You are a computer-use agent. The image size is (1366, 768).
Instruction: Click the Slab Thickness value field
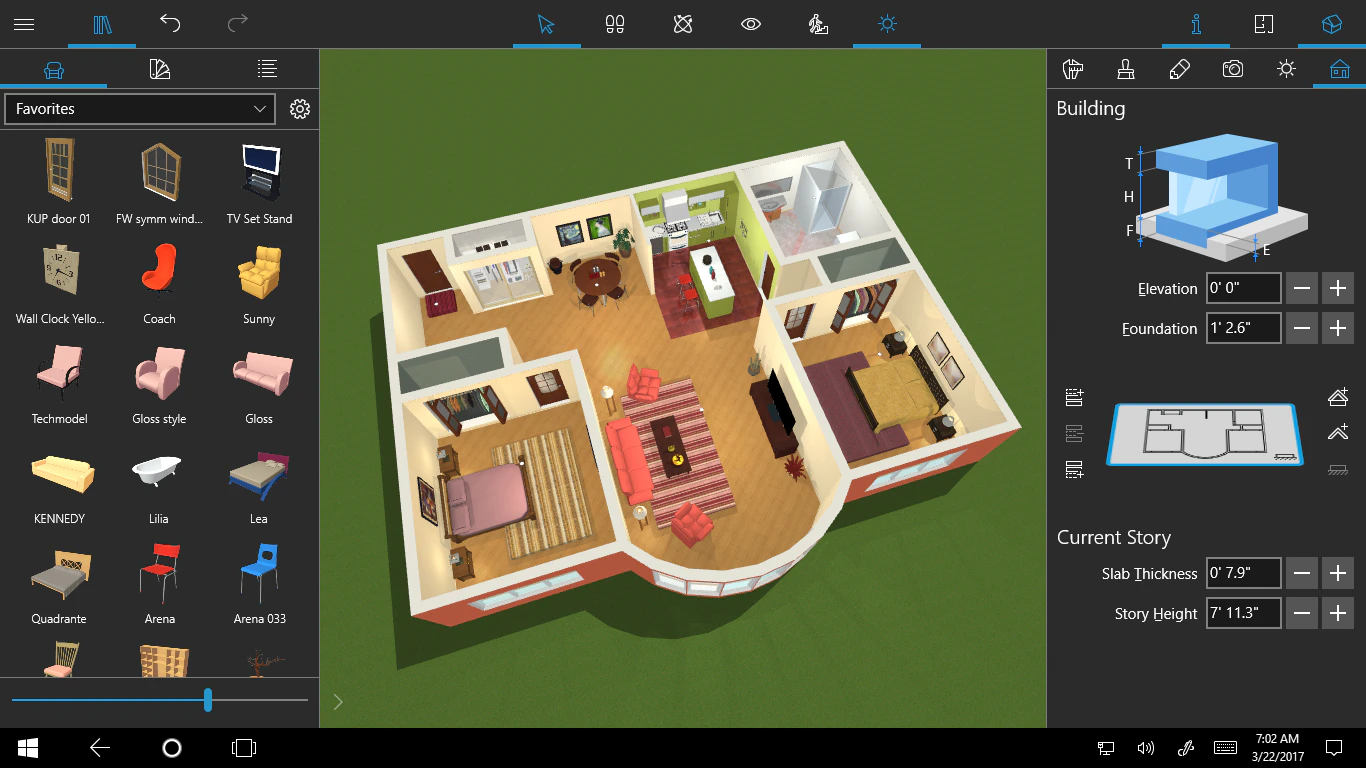click(1243, 573)
